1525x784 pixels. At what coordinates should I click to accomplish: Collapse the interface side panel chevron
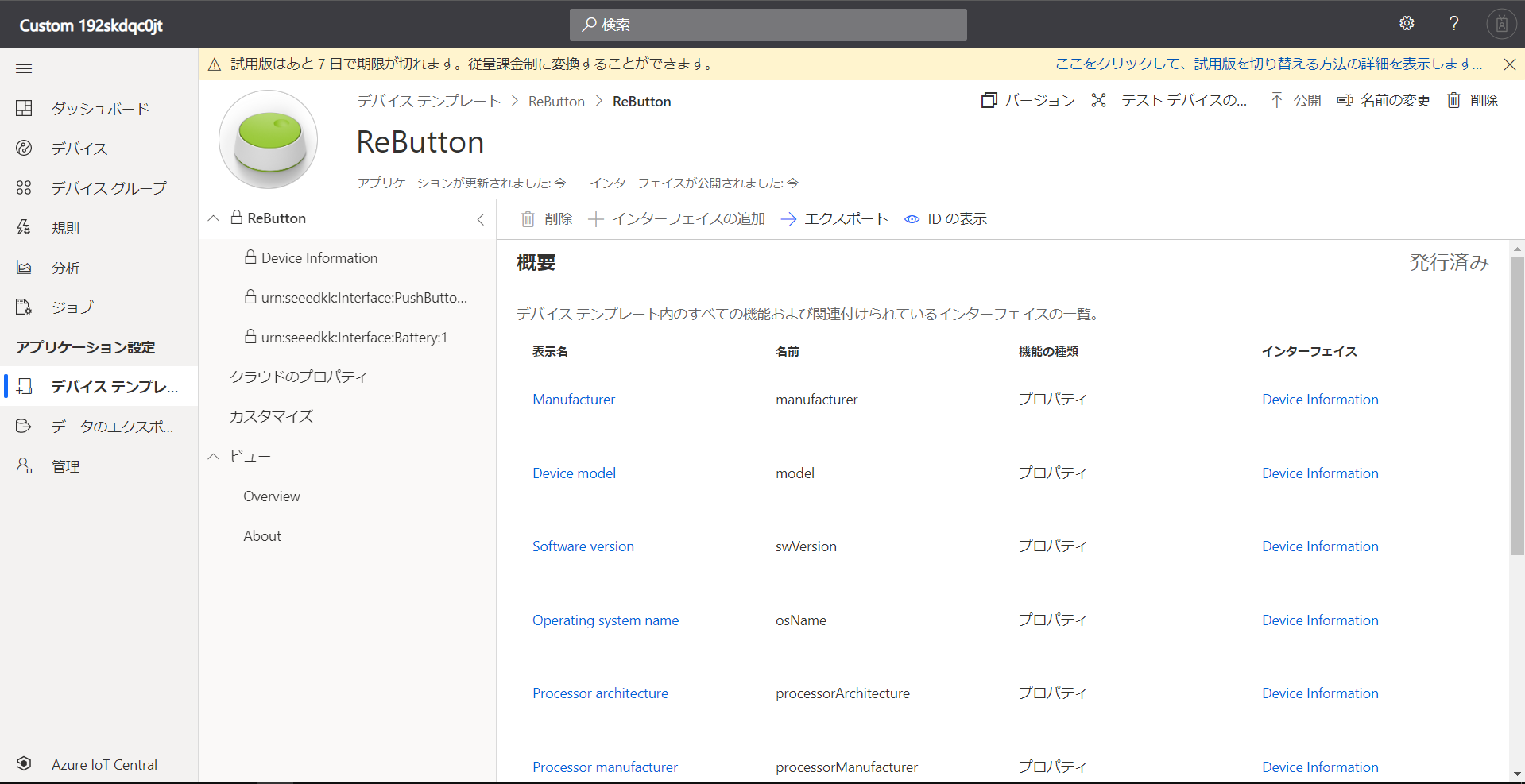point(480,219)
